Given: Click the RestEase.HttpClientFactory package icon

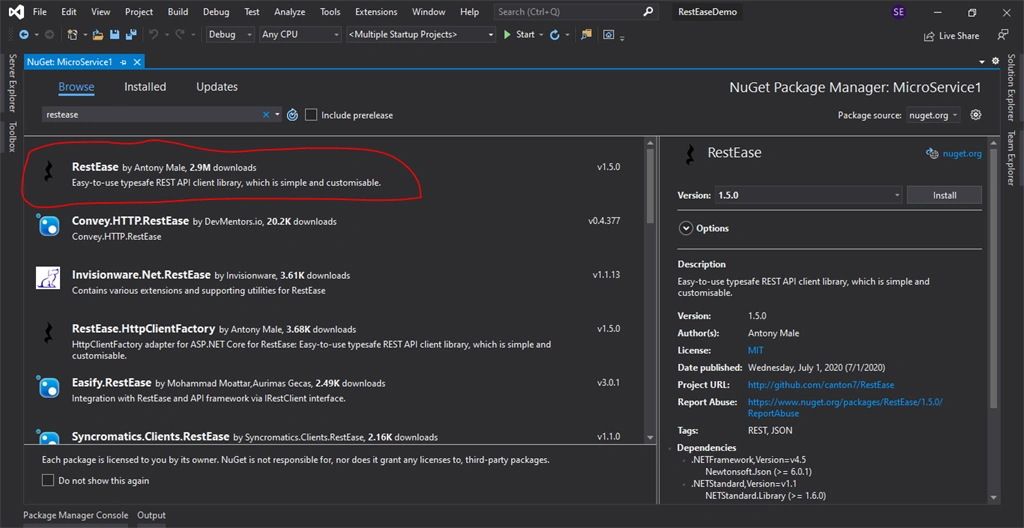Looking at the screenshot, I should [48, 333].
